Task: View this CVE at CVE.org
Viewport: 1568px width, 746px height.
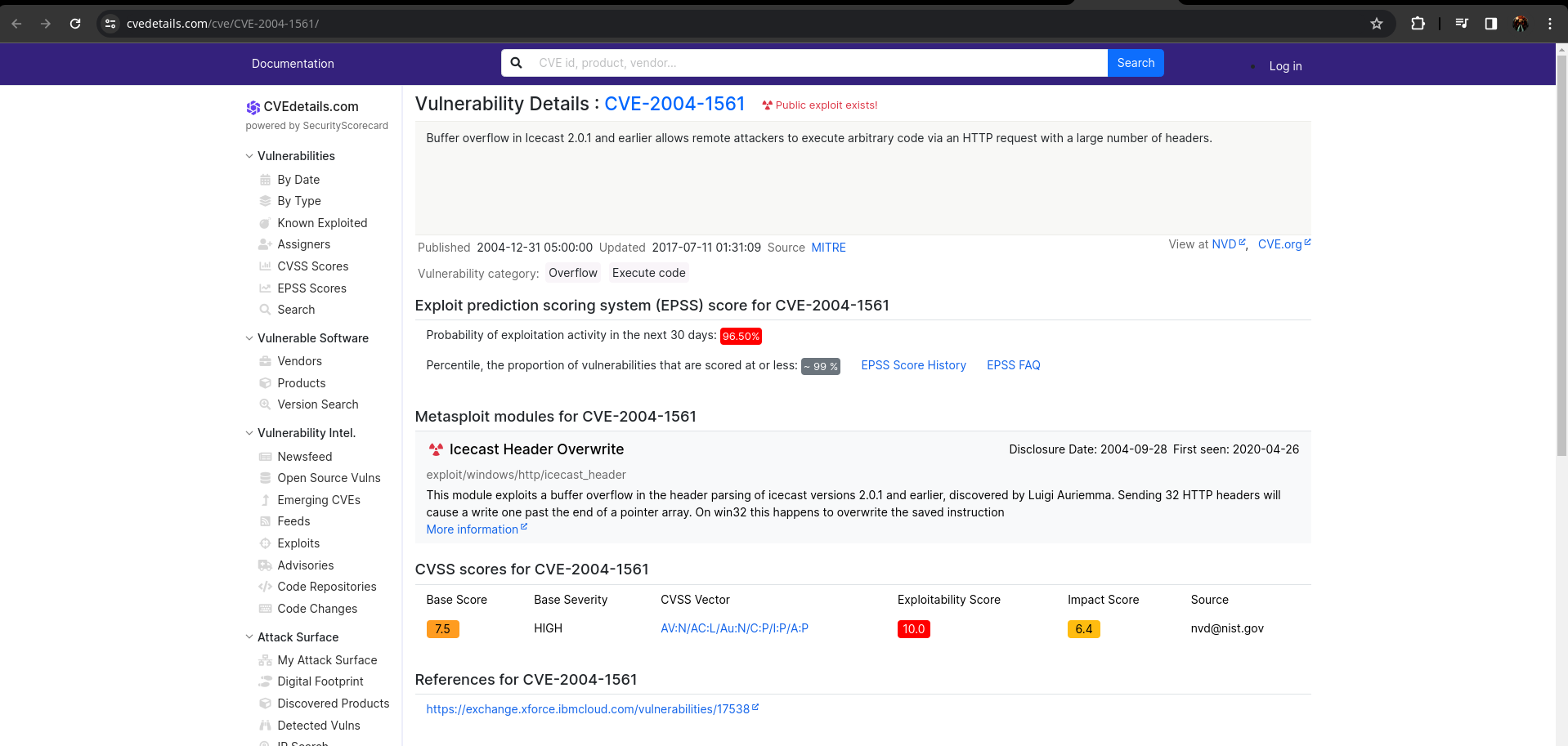Action: [1284, 244]
